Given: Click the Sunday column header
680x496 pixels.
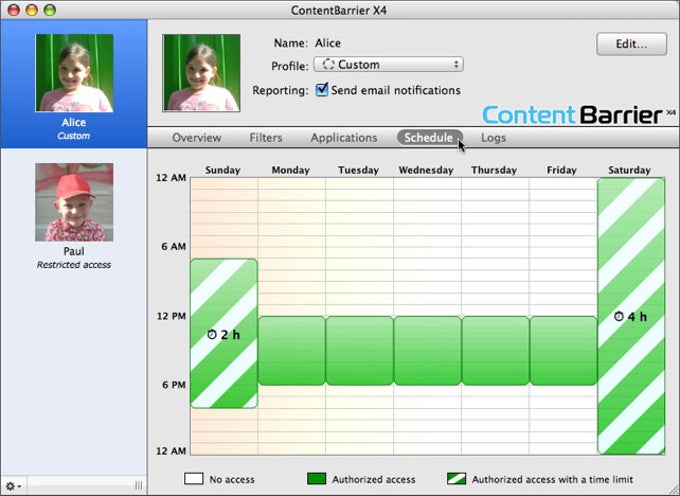Looking at the screenshot, I should coord(223,170).
